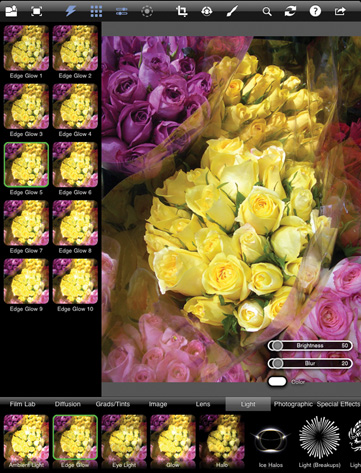The width and height of the screenshot is (361, 473).
Task: Switch to the Lens category tab
Action: [x=203, y=404]
